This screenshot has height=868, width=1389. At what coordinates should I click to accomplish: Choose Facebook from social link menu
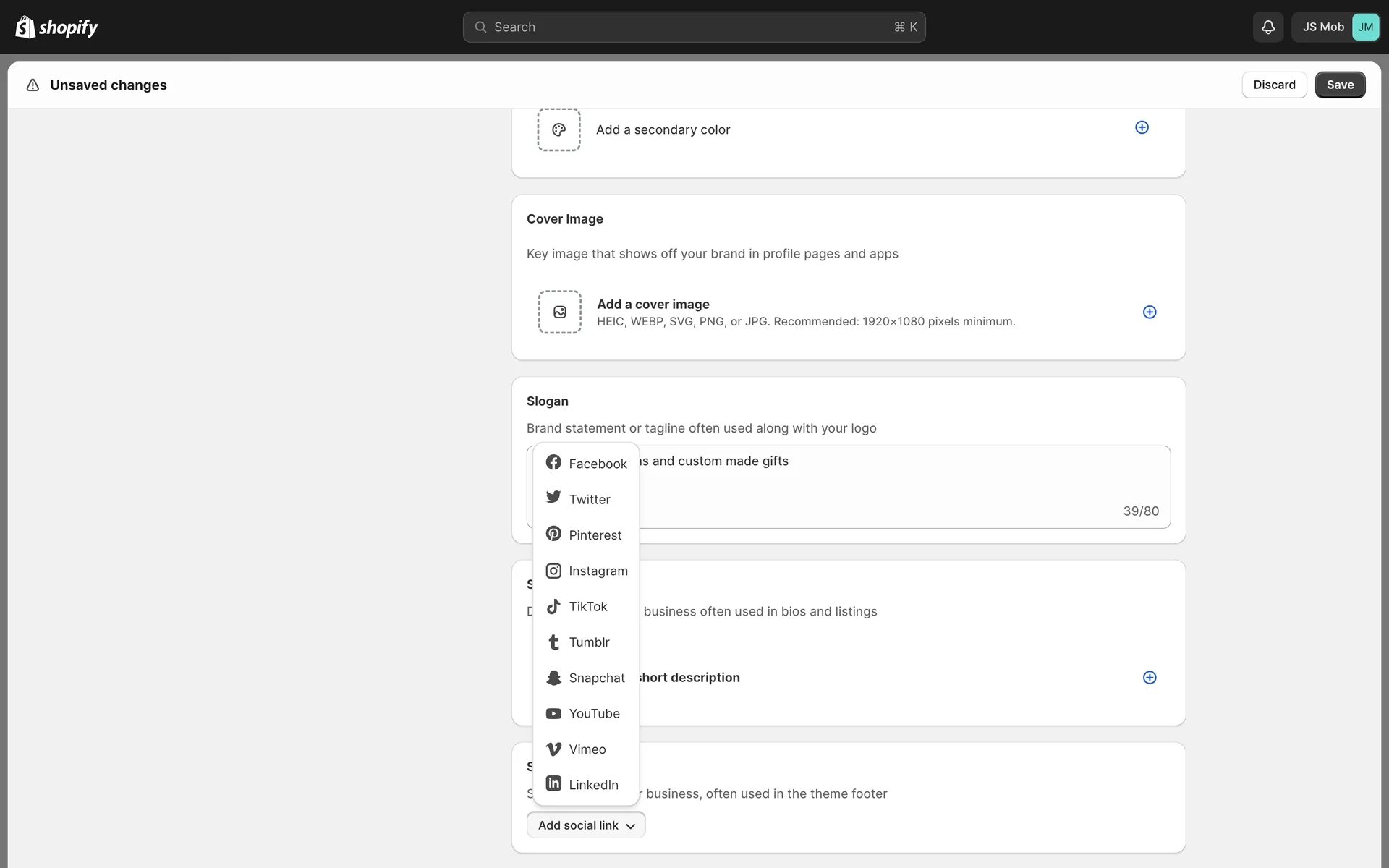pos(586,463)
